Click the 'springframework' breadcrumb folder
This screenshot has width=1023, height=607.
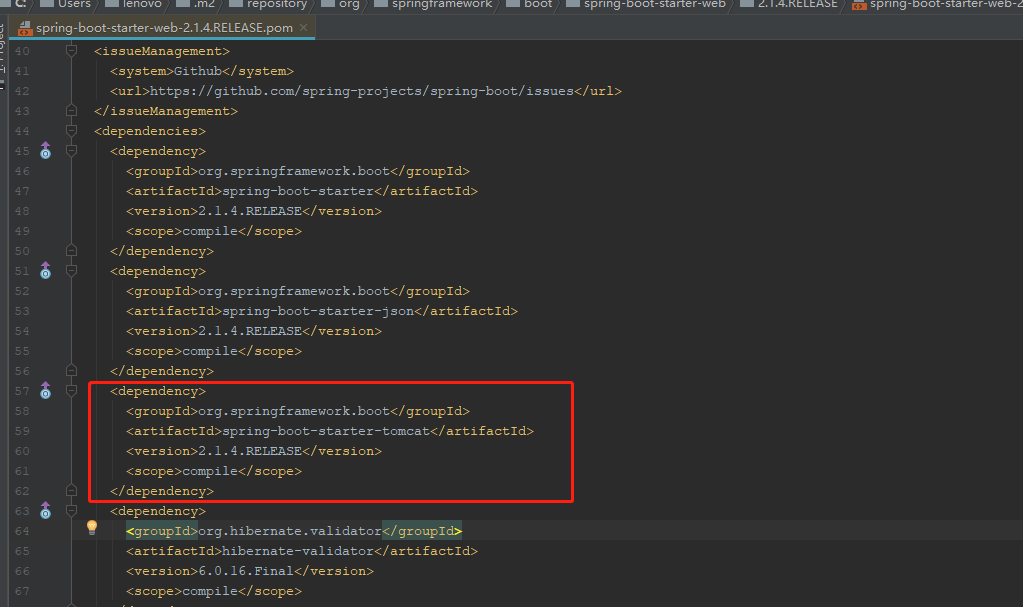pos(433,4)
